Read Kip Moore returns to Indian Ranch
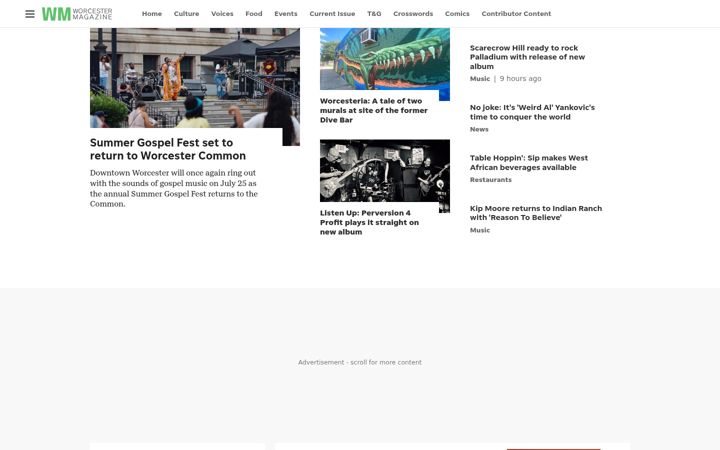The height and width of the screenshot is (450, 720). tap(536, 213)
